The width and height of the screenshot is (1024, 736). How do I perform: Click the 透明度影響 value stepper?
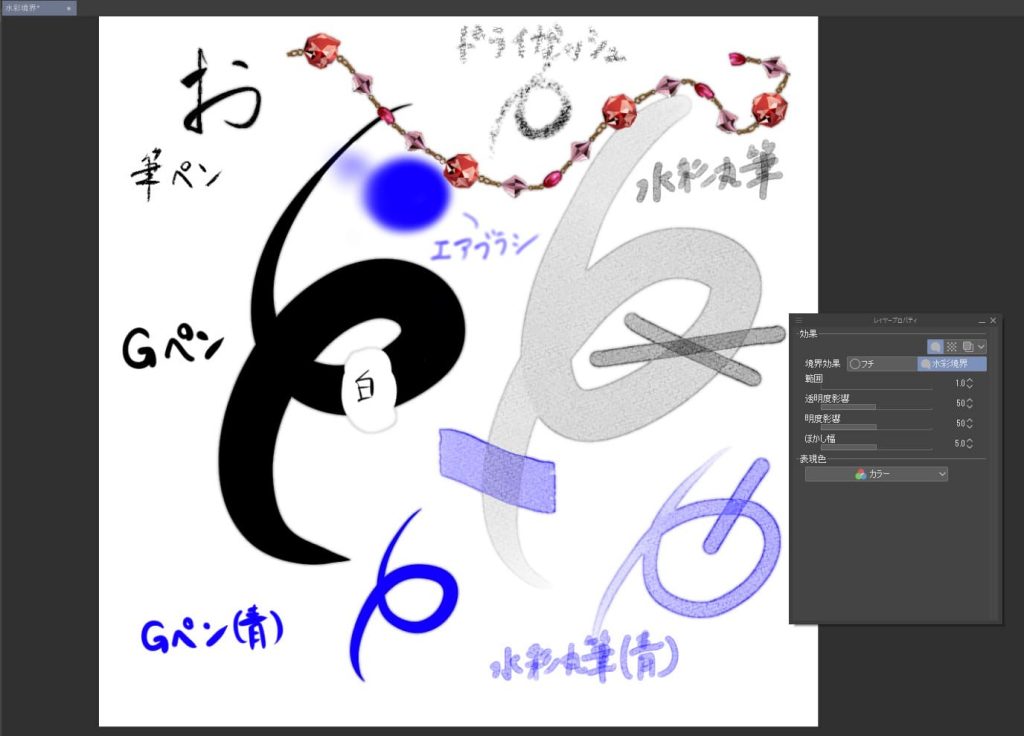(x=970, y=403)
